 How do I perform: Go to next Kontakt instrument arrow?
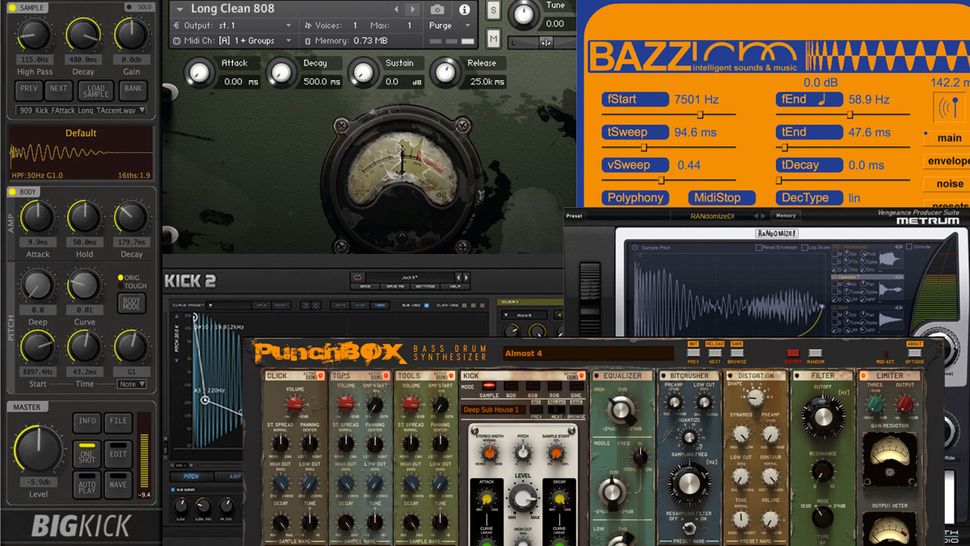click(413, 9)
